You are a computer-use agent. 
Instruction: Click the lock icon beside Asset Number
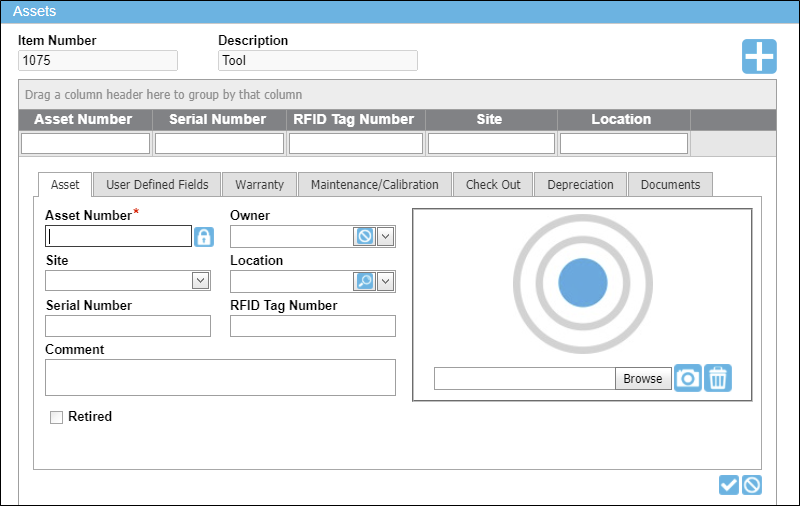point(204,237)
